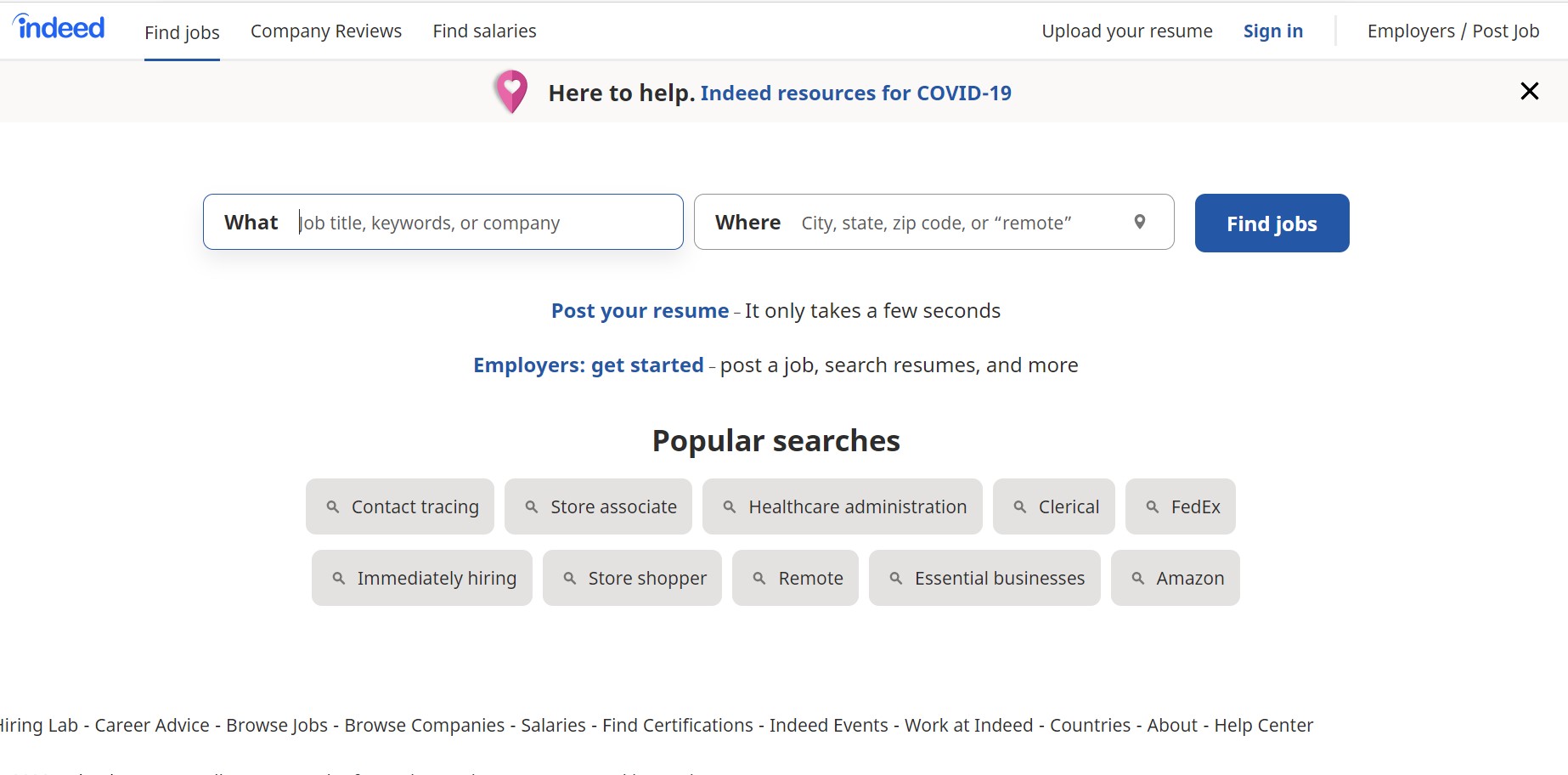Focus the Where city or zip input
This screenshot has width=1568, height=775.
pos(934,222)
